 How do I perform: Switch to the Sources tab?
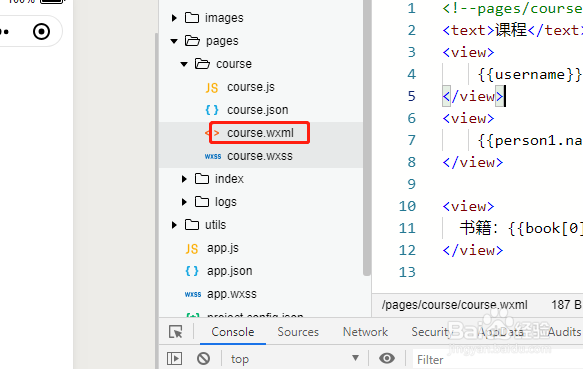(298, 332)
